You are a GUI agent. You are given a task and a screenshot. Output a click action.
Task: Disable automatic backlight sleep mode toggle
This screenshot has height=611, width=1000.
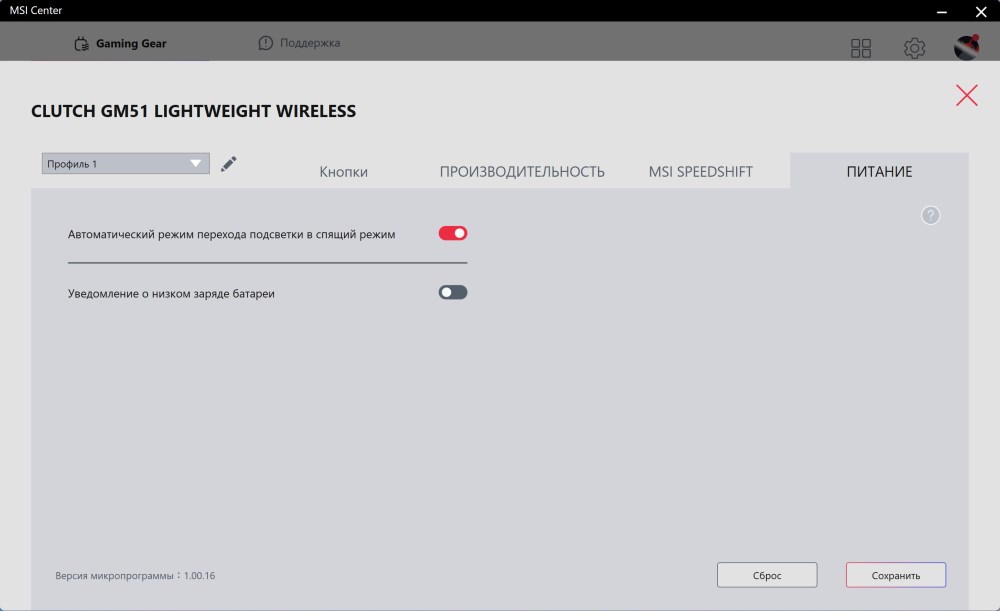453,234
